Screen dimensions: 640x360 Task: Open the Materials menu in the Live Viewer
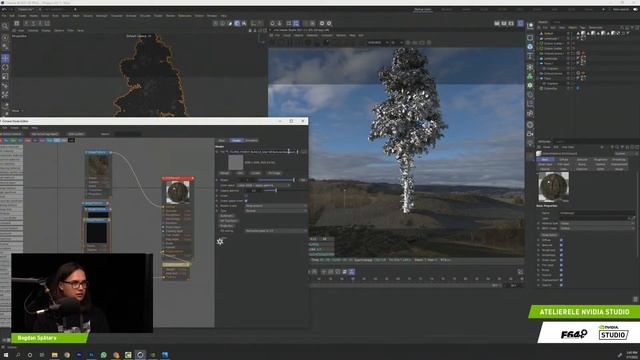click(312, 36)
